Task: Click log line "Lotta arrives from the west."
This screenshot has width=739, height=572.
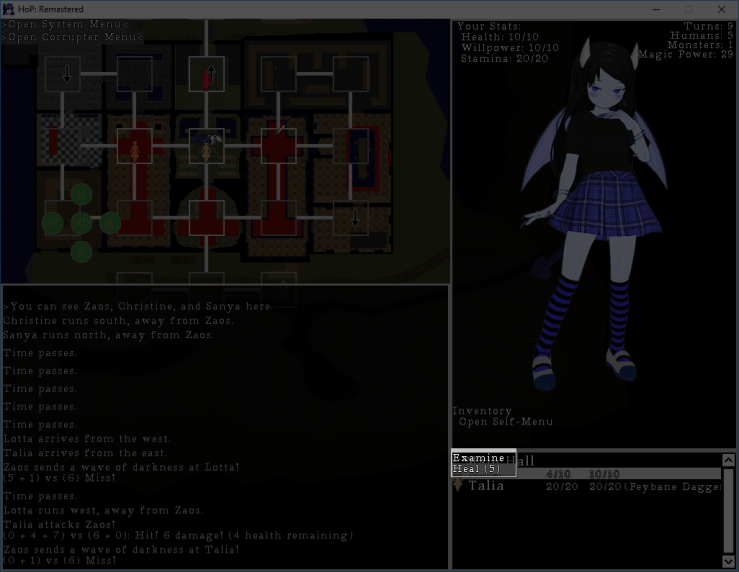Action: [87, 439]
